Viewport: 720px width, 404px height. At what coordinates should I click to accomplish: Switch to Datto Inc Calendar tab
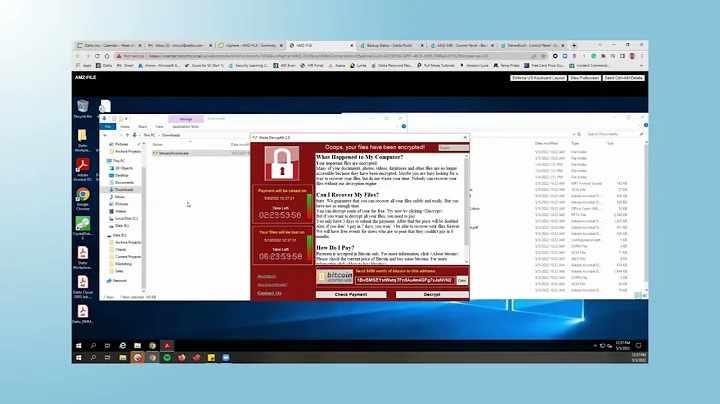(x=109, y=45)
